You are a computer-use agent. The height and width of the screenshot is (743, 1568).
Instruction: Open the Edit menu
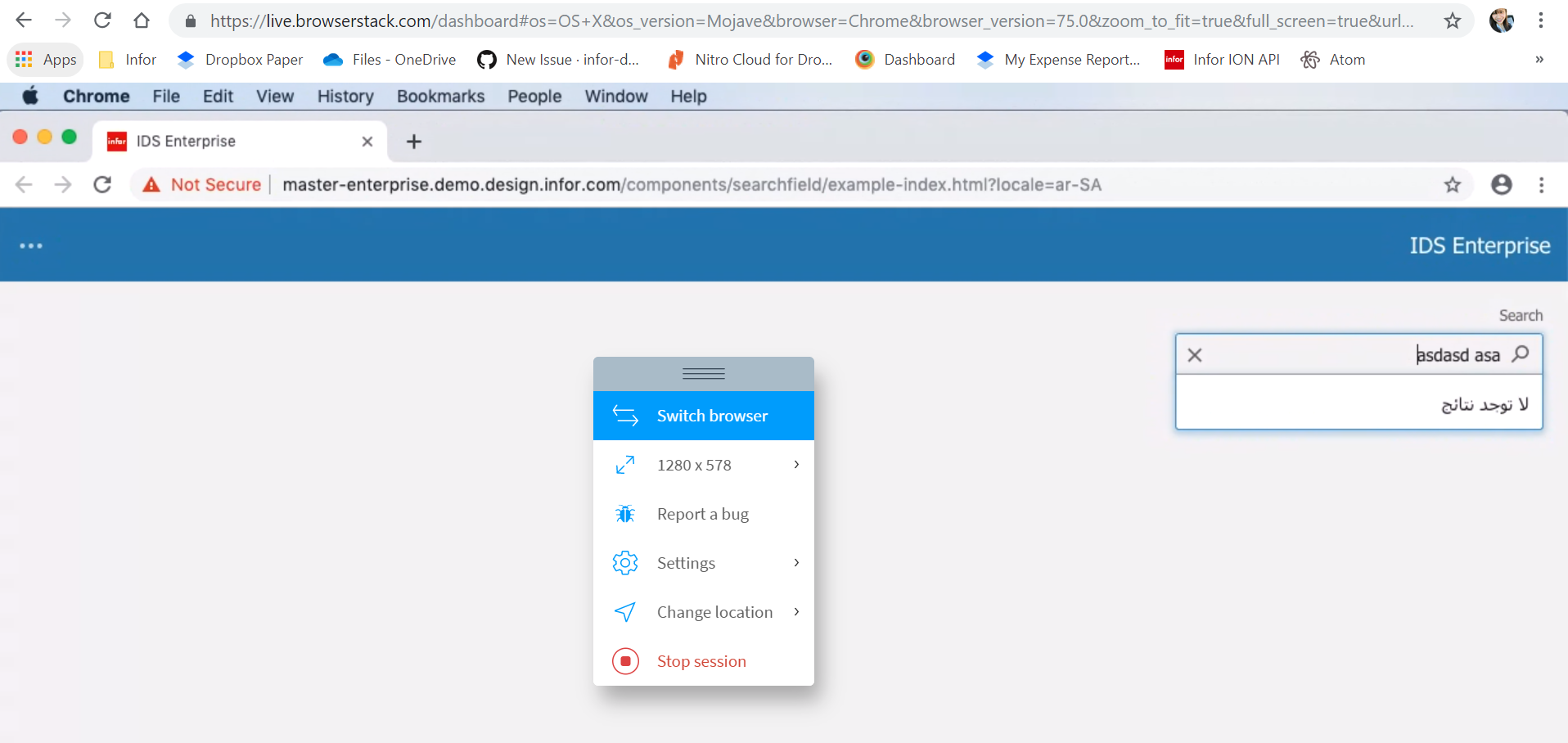pos(218,97)
